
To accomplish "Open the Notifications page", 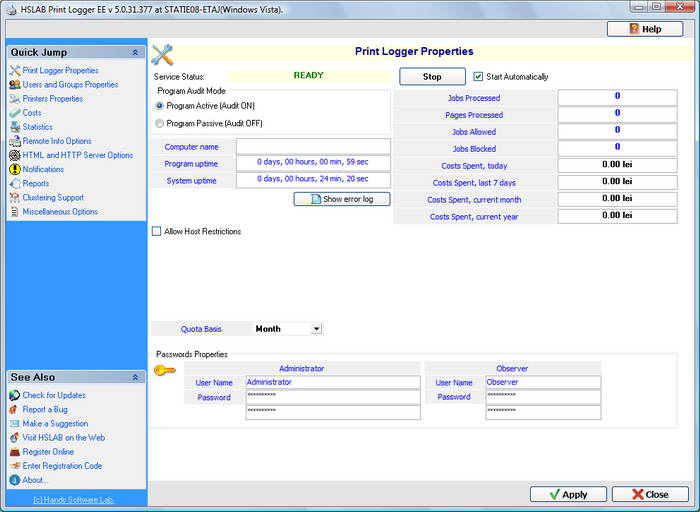I will [43, 169].
